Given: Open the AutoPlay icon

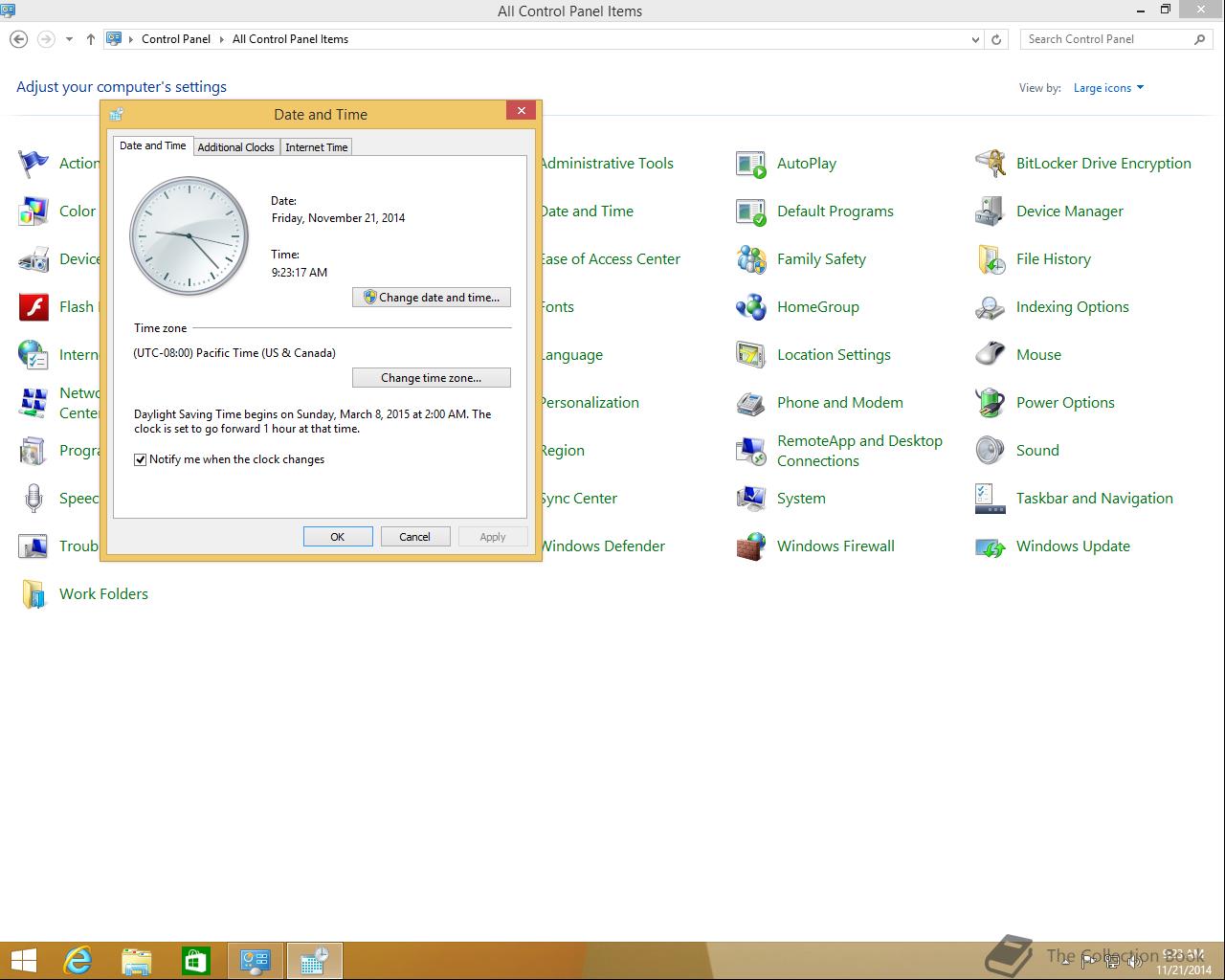Looking at the screenshot, I should tap(751, 164).
